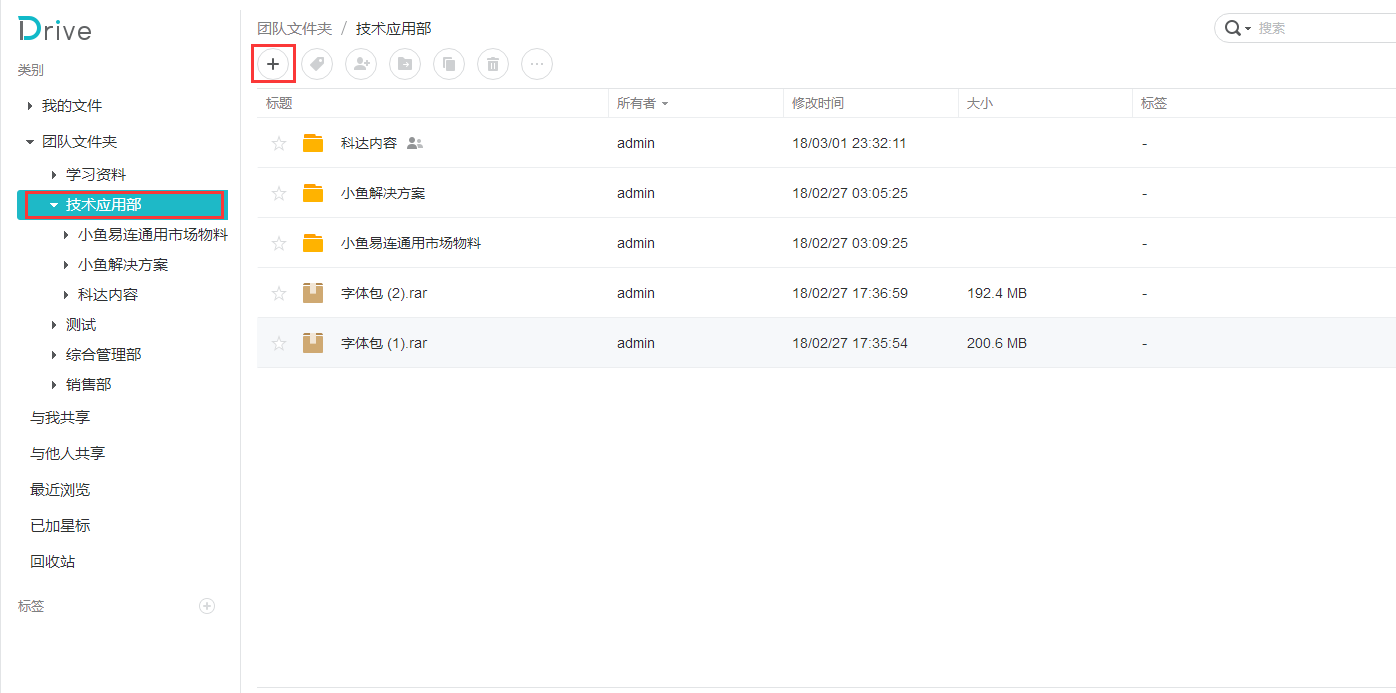1396x693 pixels.
Task: Toggle star on 小鱼解决方案 folder row
Action: [x=279, y=193]
